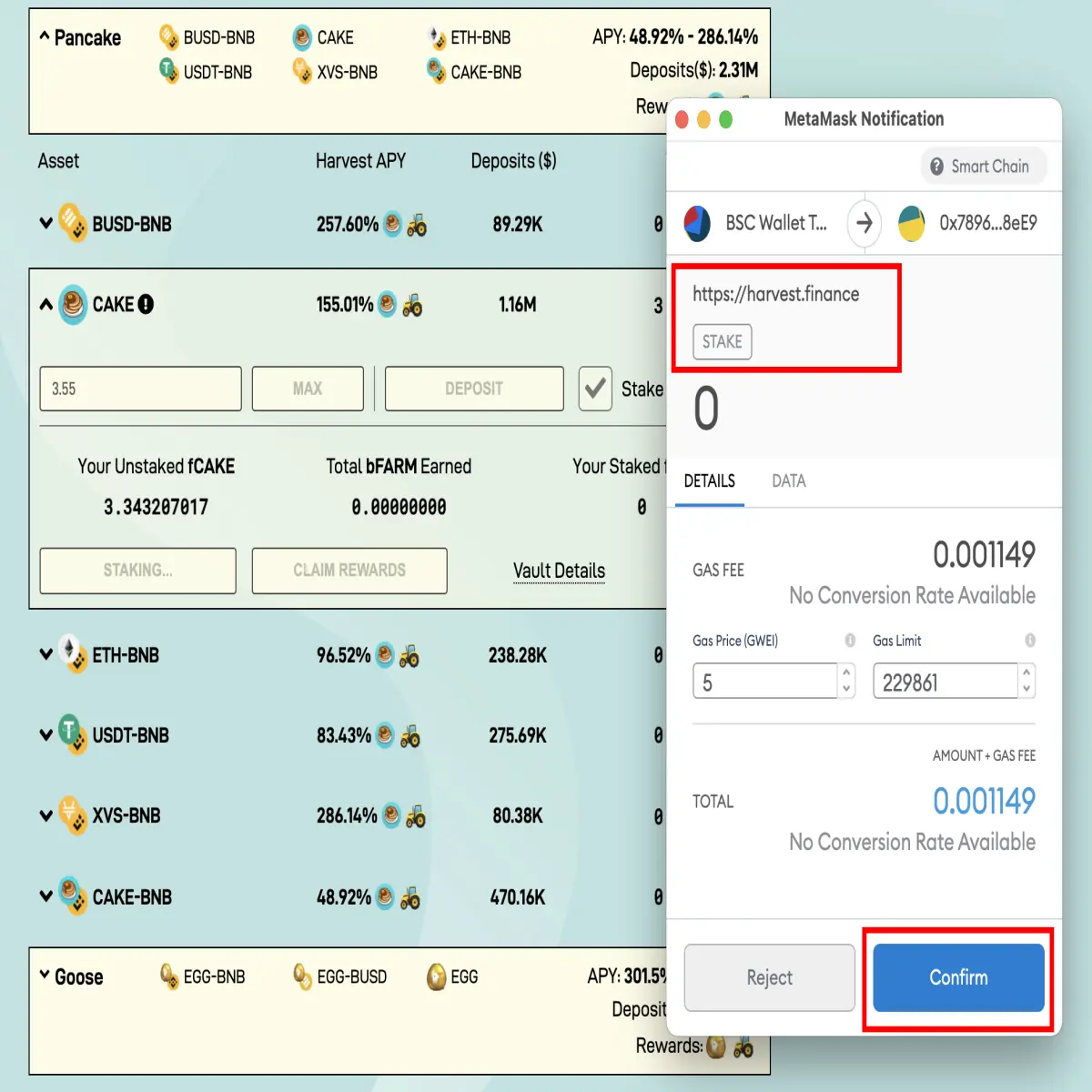Click the 1.16M CAKE deposits value
1092x1092 pixels.
(517, 305)
